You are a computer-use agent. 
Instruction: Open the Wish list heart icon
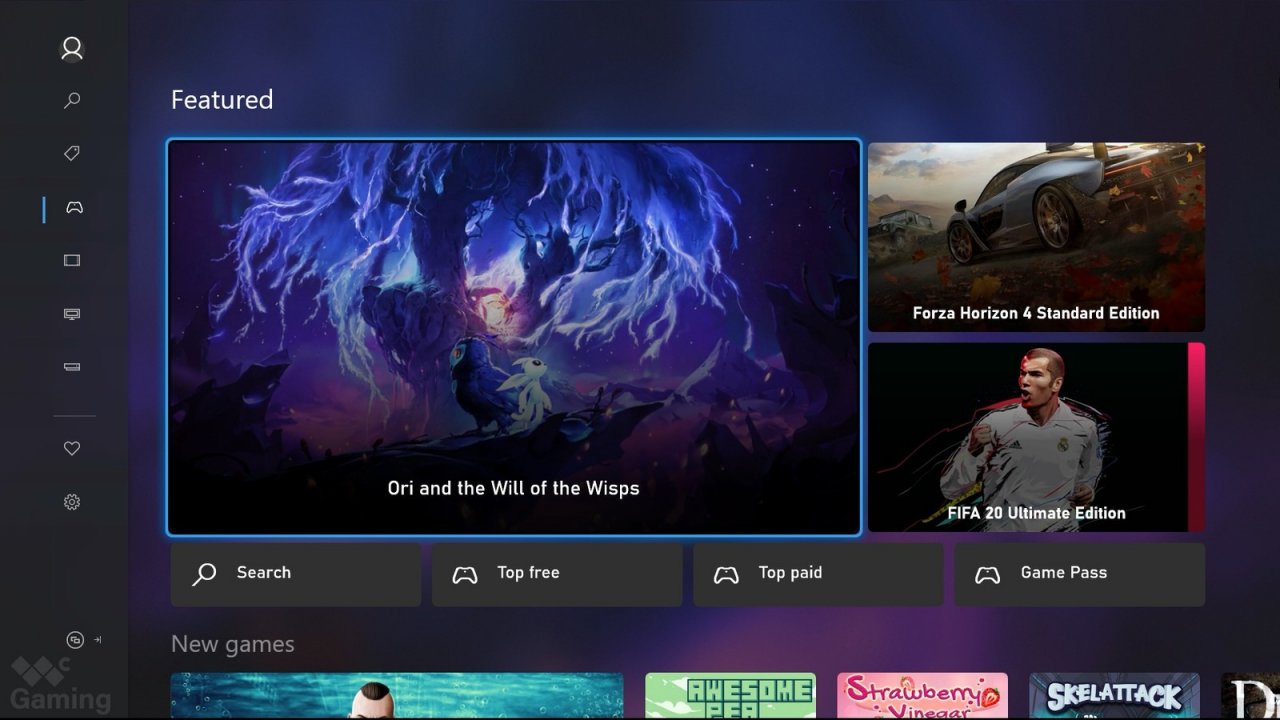[72, 449]
